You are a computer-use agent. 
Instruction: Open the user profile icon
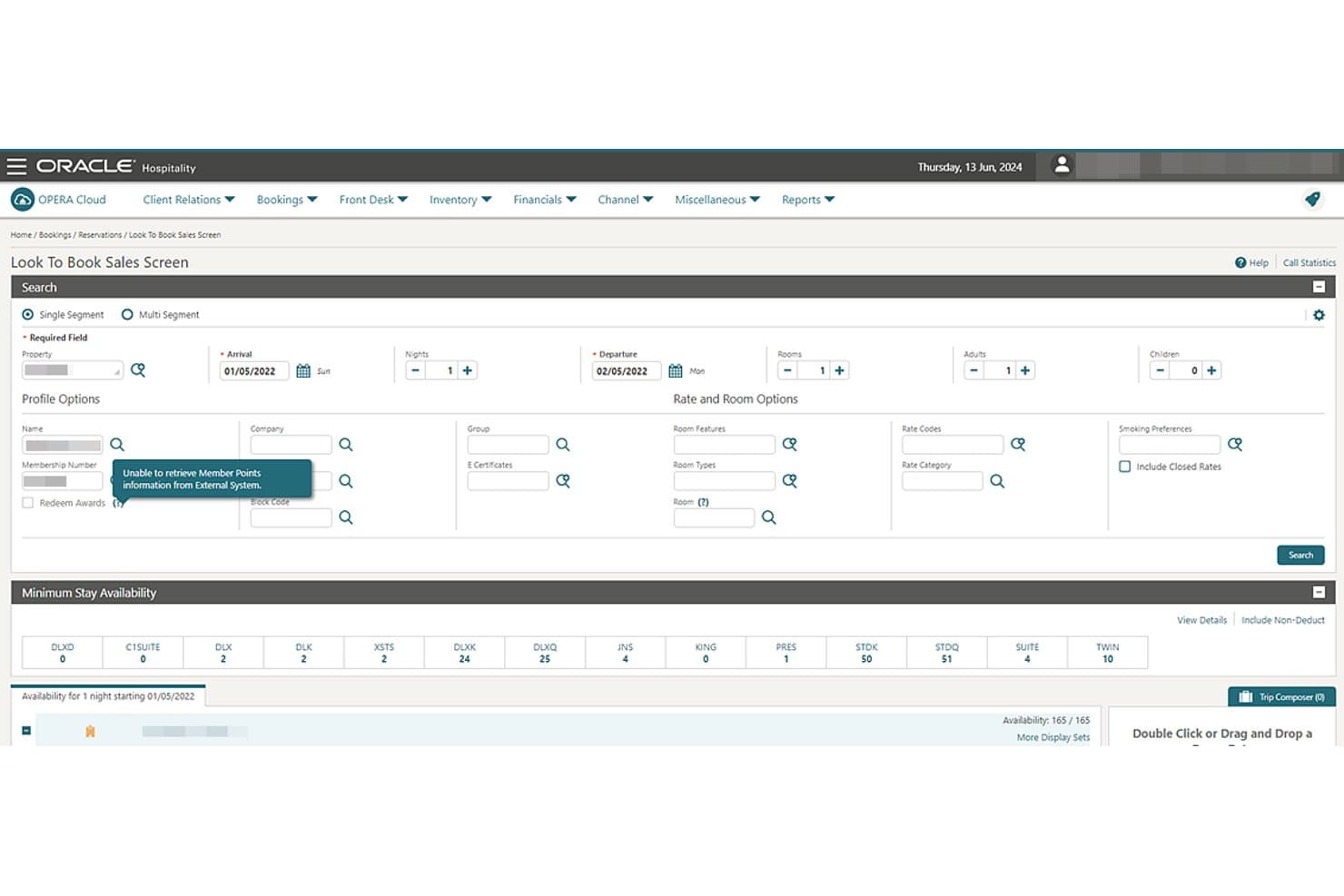[x=1061, y=165]
